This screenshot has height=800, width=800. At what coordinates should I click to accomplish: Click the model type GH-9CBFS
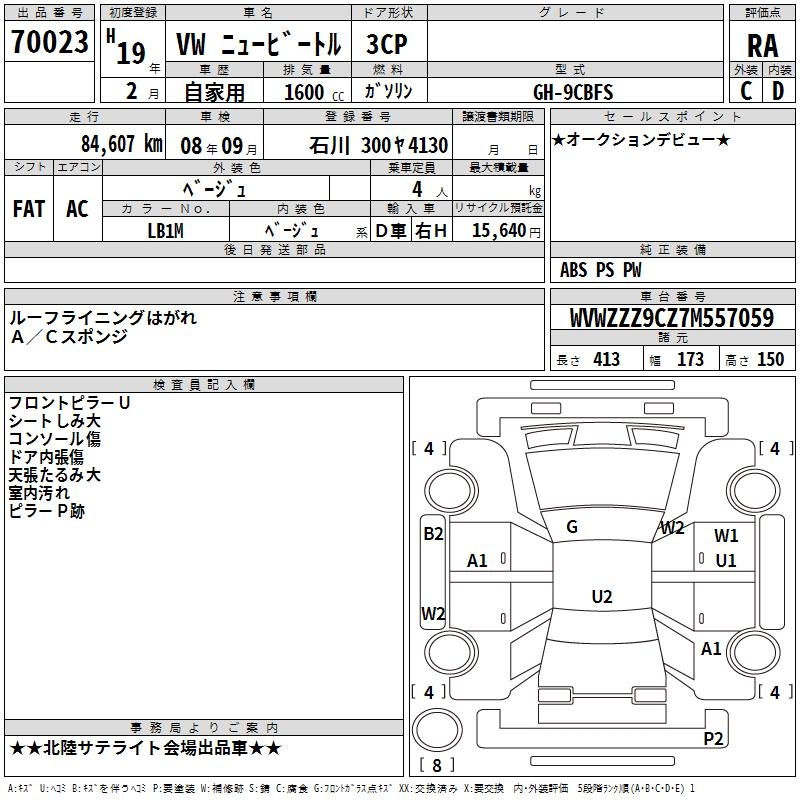tap(574, 91)
